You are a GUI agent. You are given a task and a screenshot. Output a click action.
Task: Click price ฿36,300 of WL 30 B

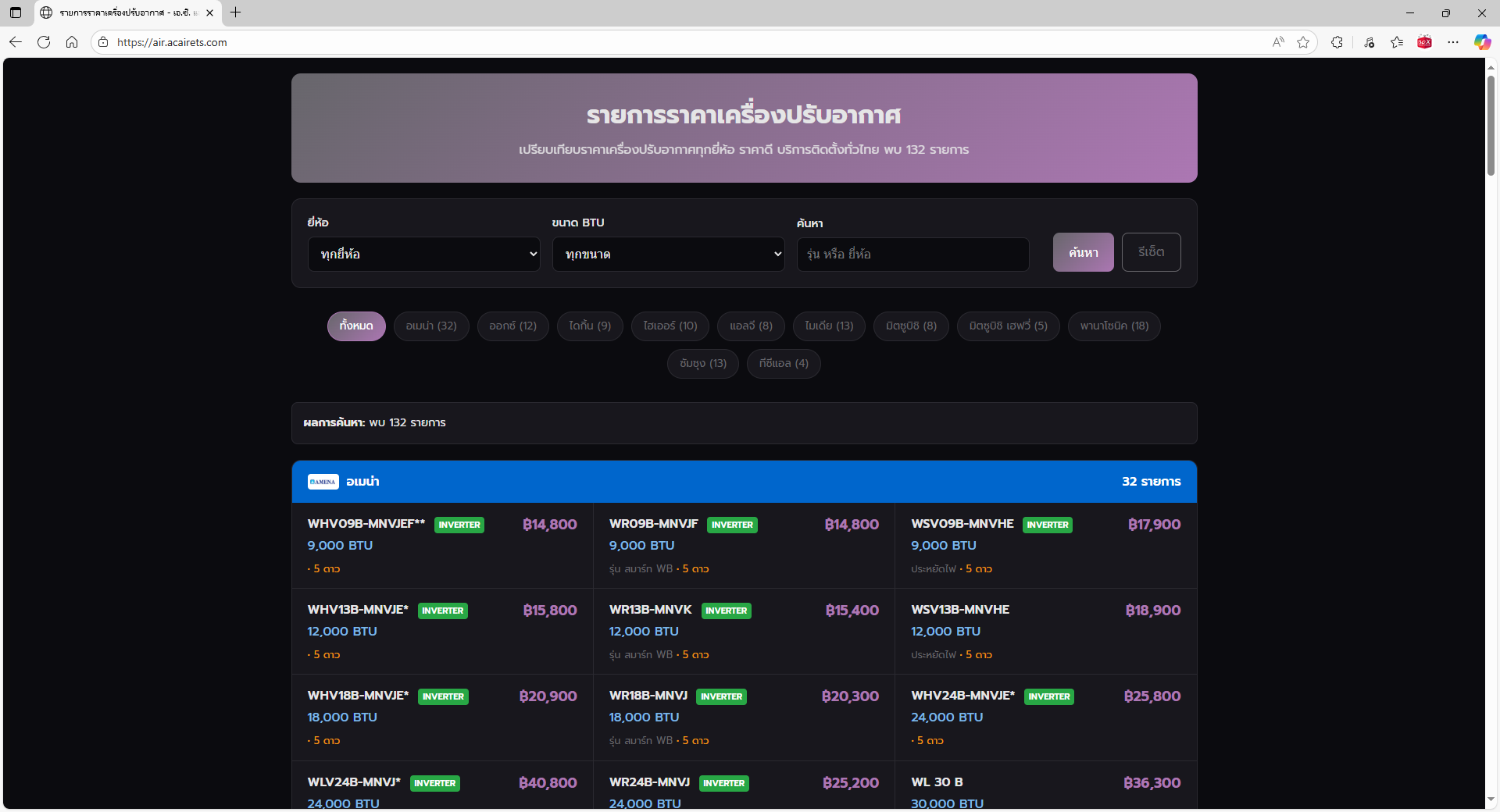click(x=1152, y=783)
